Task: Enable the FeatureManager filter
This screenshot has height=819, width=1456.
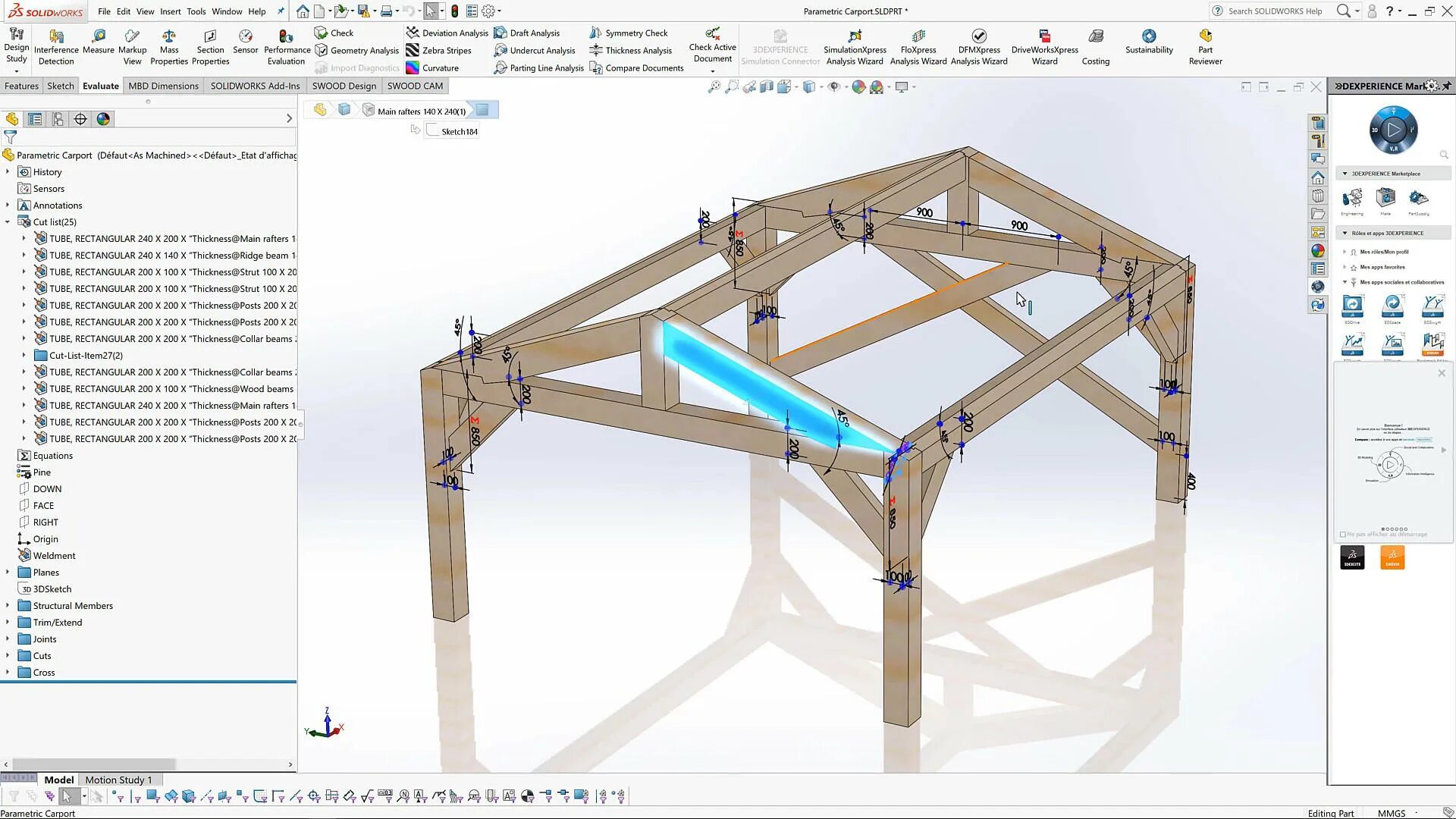Action: tap(11, 137)
